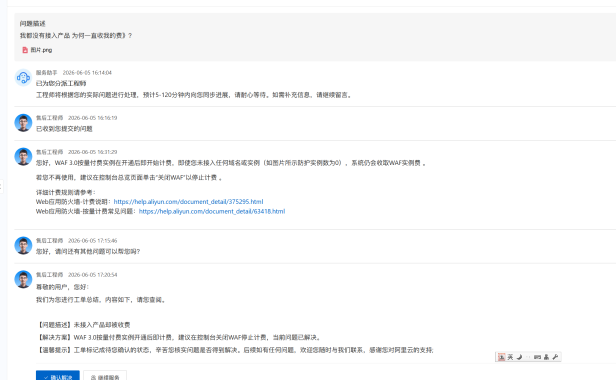Toggle the 英 language mode in IME bar
616x380 pixels.
tap(510, 357)
